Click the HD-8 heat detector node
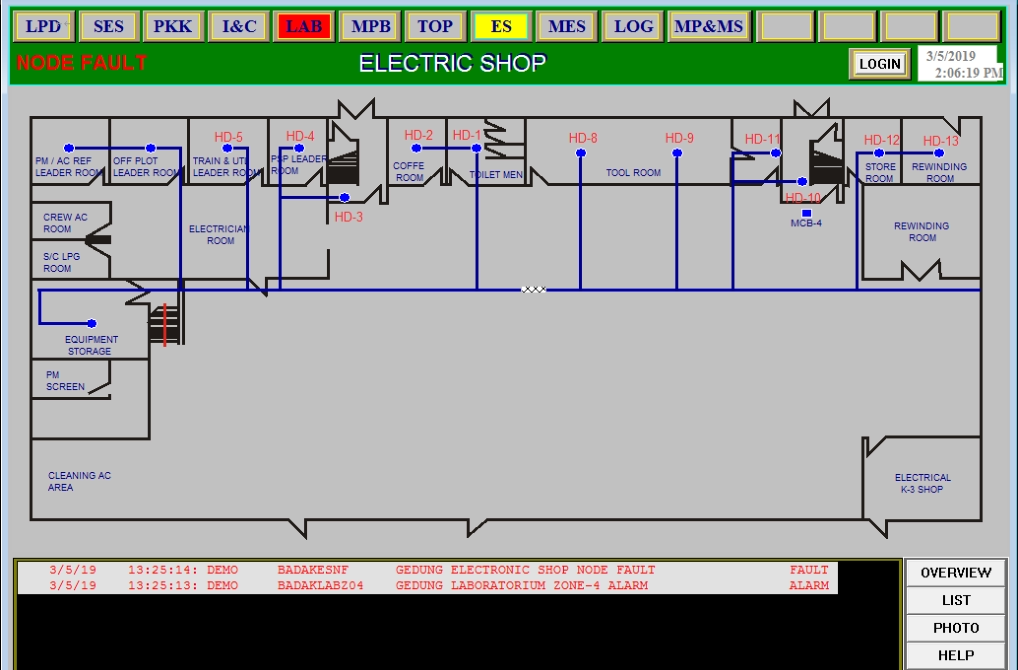 click(581, 153)
